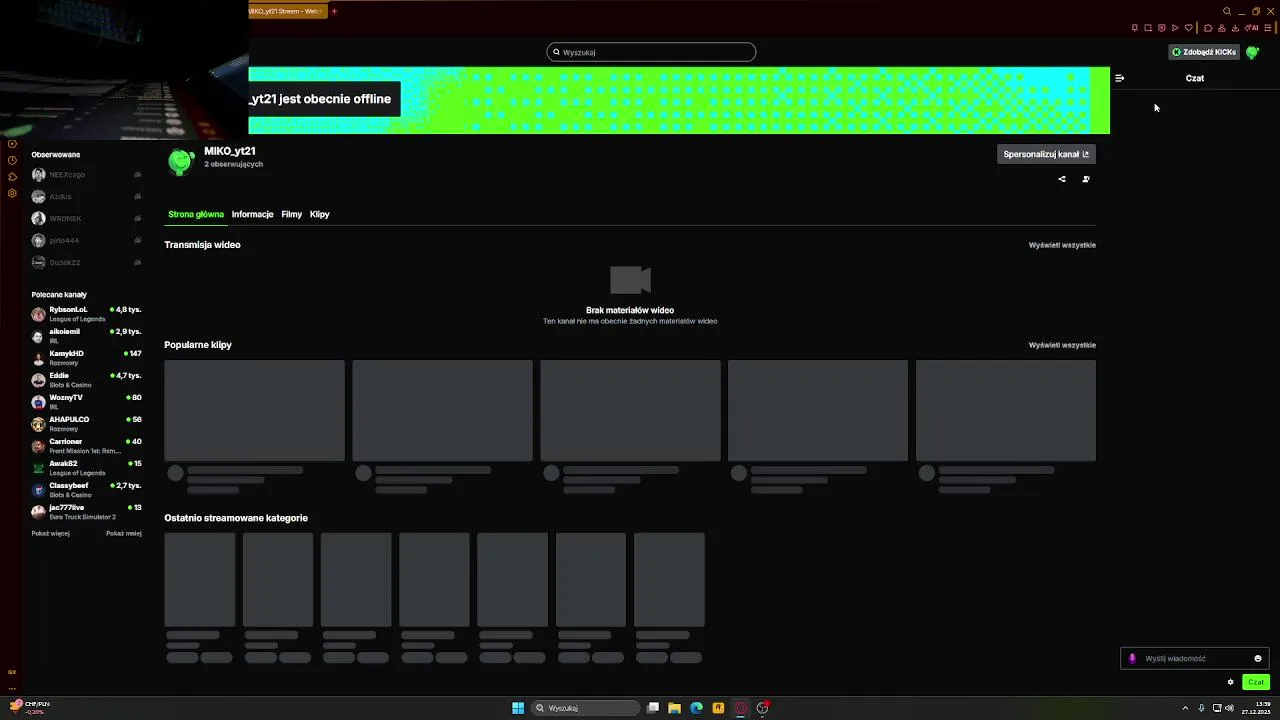
Task: Click the Opera GX taskbar icon
Action: click(x=741, y=708)
